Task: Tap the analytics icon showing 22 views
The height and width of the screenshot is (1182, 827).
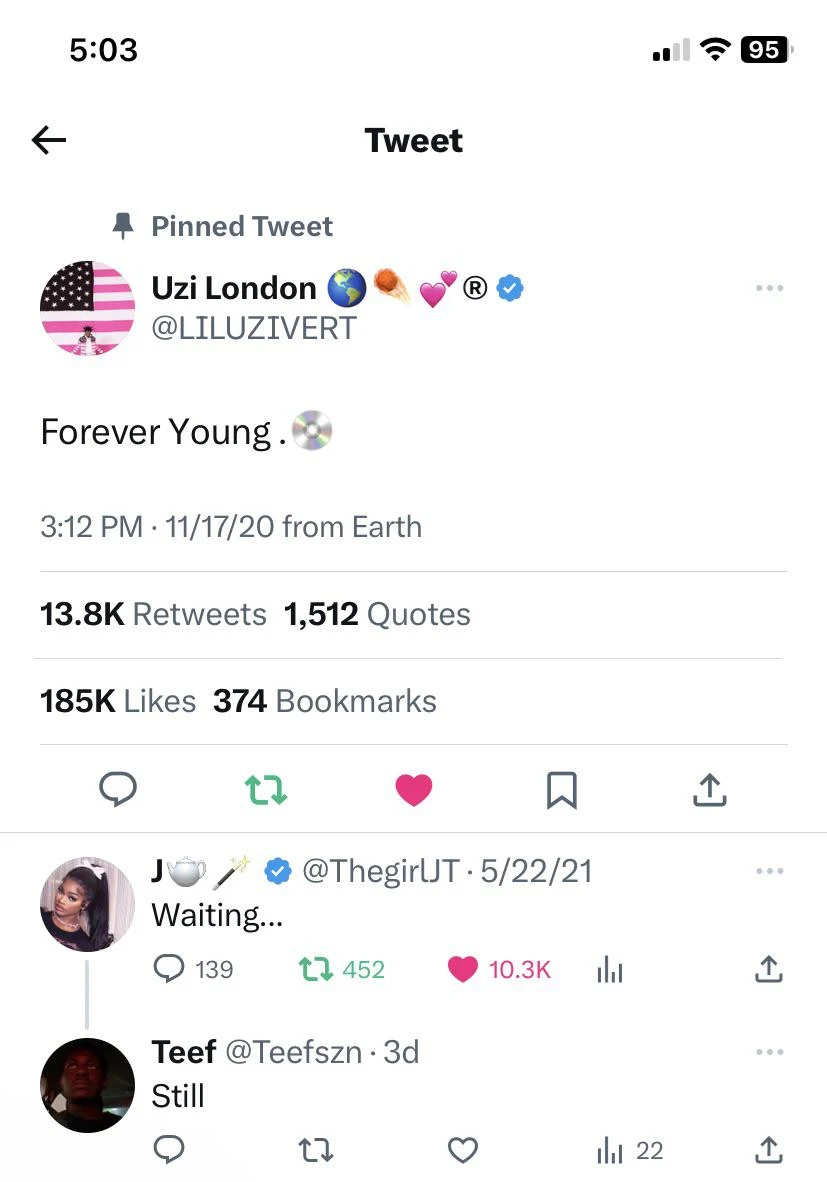Action: coord(610,1150)
